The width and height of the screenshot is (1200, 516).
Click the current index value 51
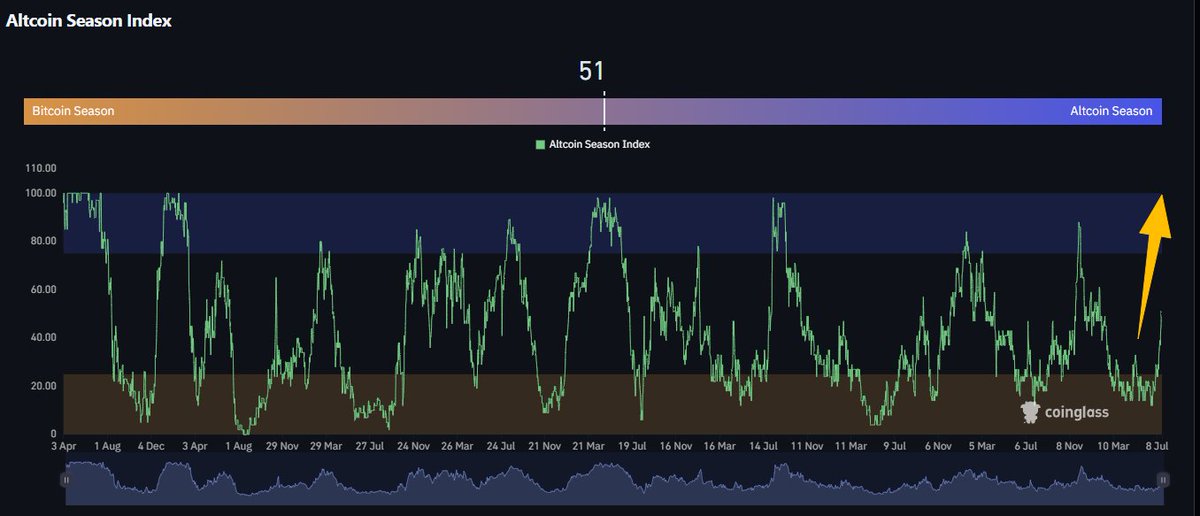[x=592, y=71]
